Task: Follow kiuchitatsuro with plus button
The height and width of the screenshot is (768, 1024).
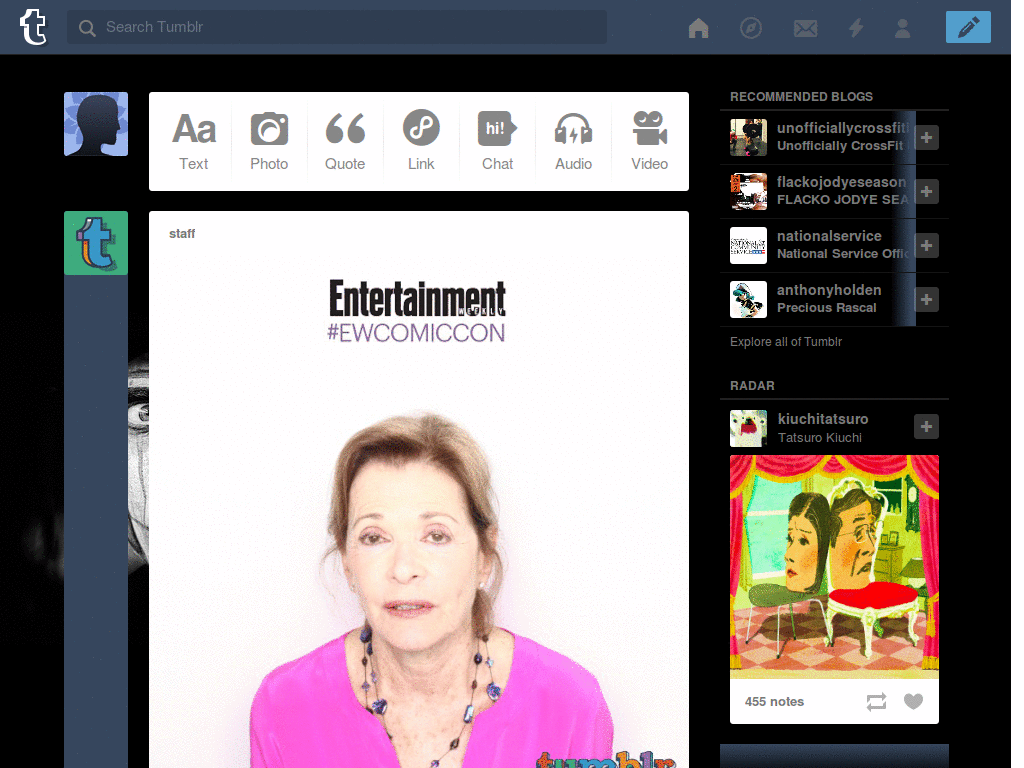Action: point(926,426)
